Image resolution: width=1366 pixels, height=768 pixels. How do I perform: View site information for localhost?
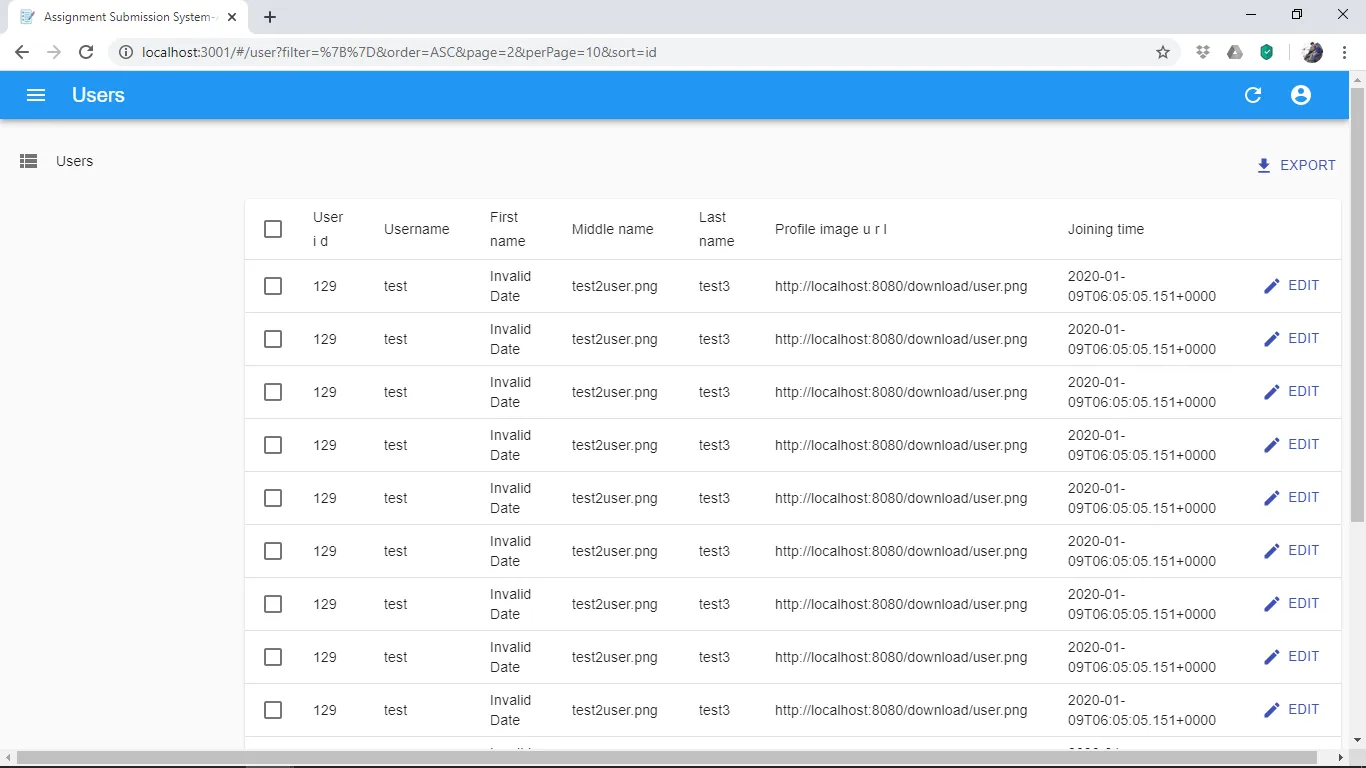point(125,52)
